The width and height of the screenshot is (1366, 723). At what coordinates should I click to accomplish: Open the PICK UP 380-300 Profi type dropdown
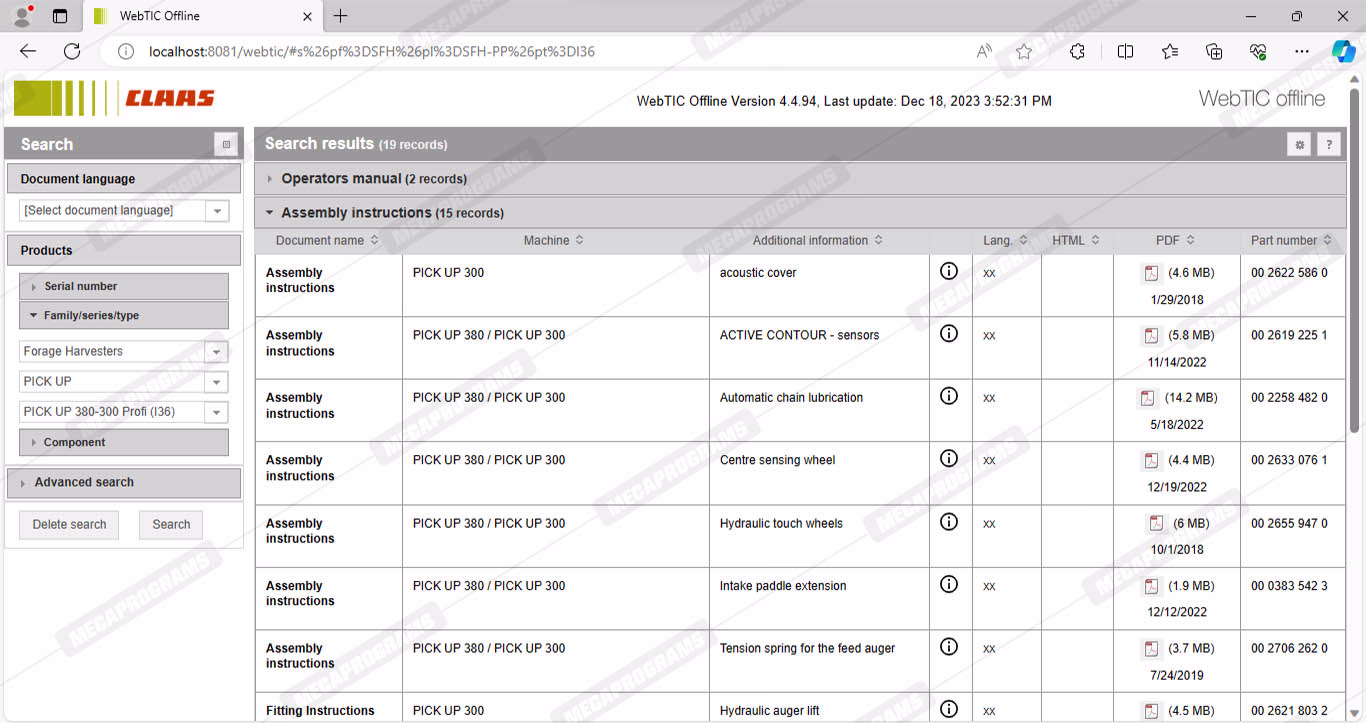[x=216, y=412]
